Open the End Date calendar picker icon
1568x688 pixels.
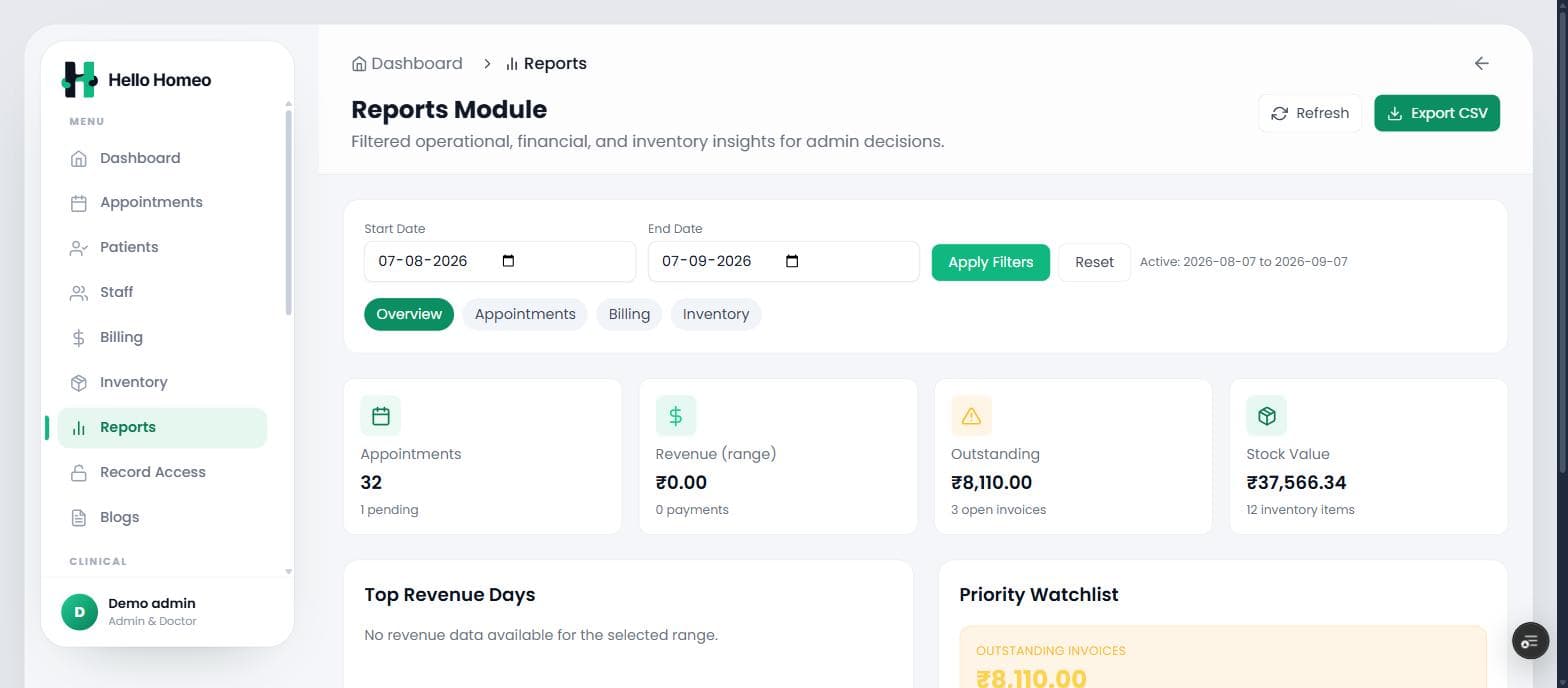[792, 261]
